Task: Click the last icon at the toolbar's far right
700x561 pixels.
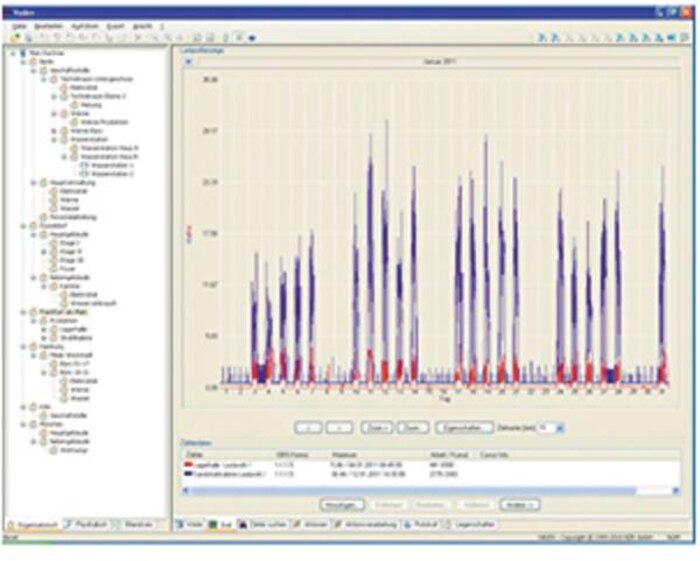Action: pyautogui.click(x=684, y=38)
